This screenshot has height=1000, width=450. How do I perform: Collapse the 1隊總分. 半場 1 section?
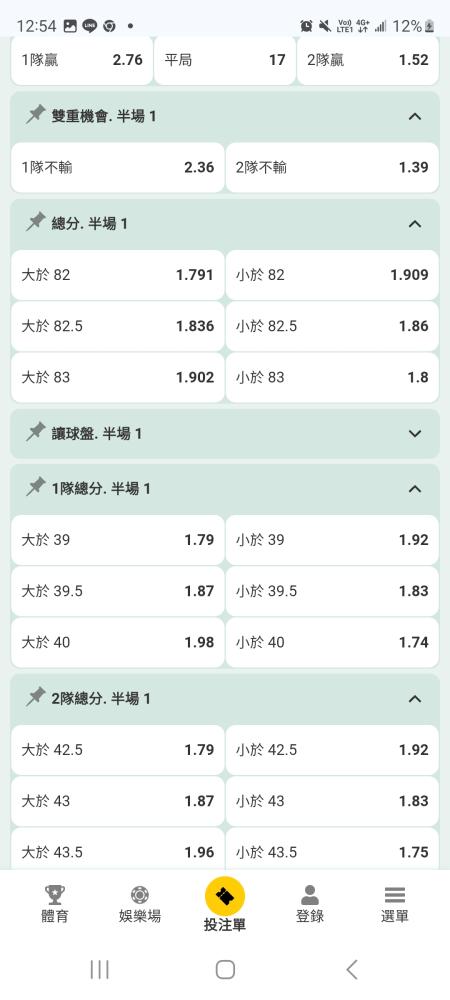(x=415, y=489)
